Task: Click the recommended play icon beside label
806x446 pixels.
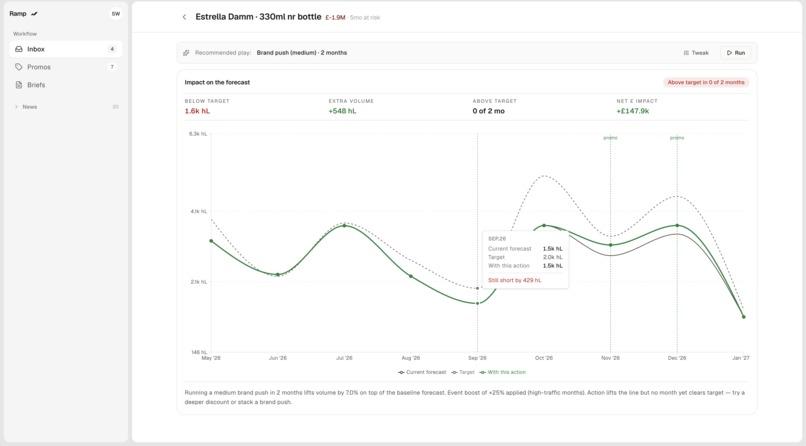Action: pos(186,52)
